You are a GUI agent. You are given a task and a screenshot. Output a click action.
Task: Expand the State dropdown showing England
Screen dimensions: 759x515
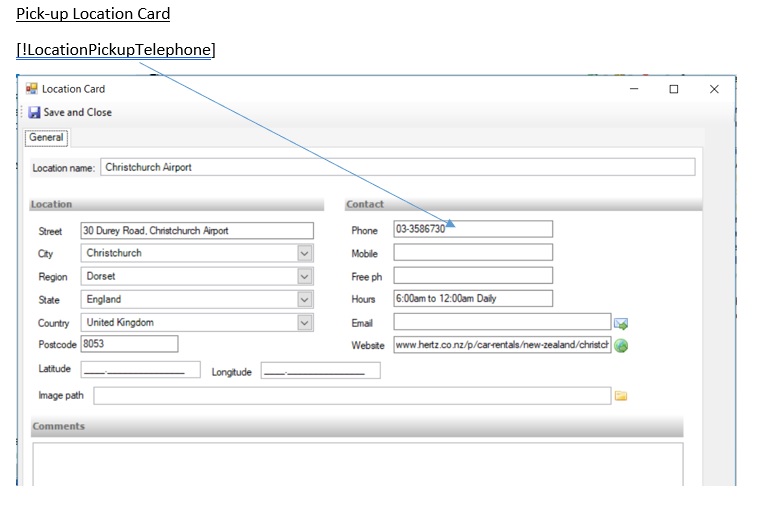coord(305,300)
